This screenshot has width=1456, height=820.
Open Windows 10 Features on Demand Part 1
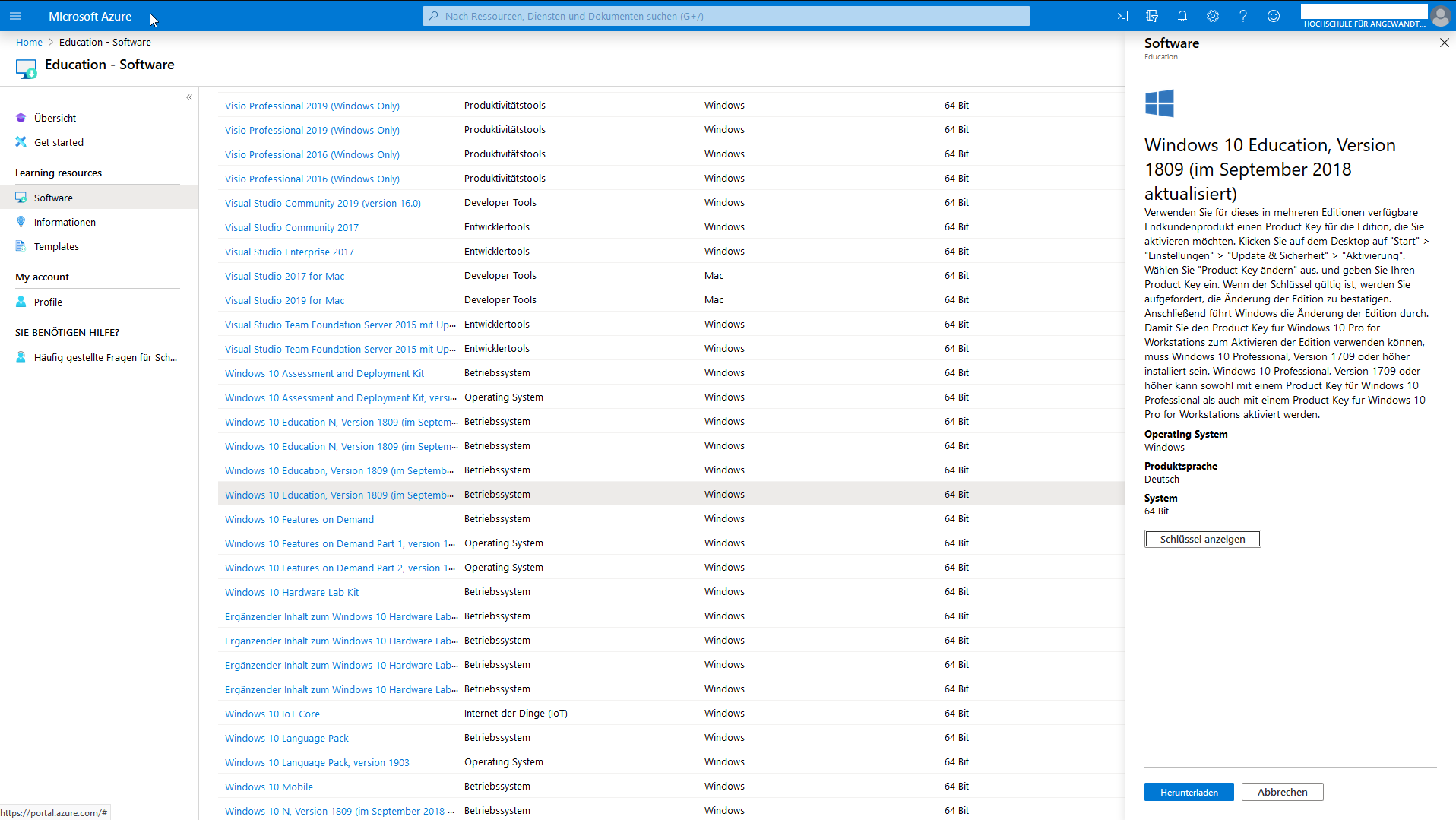pyautogui.click(x=340, y=543)
